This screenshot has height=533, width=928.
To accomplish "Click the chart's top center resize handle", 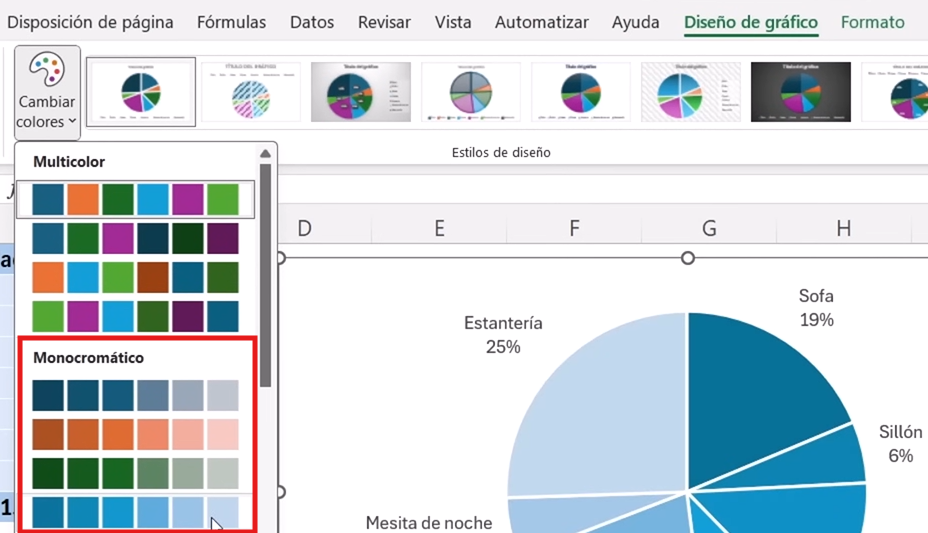I will [688, 258].
